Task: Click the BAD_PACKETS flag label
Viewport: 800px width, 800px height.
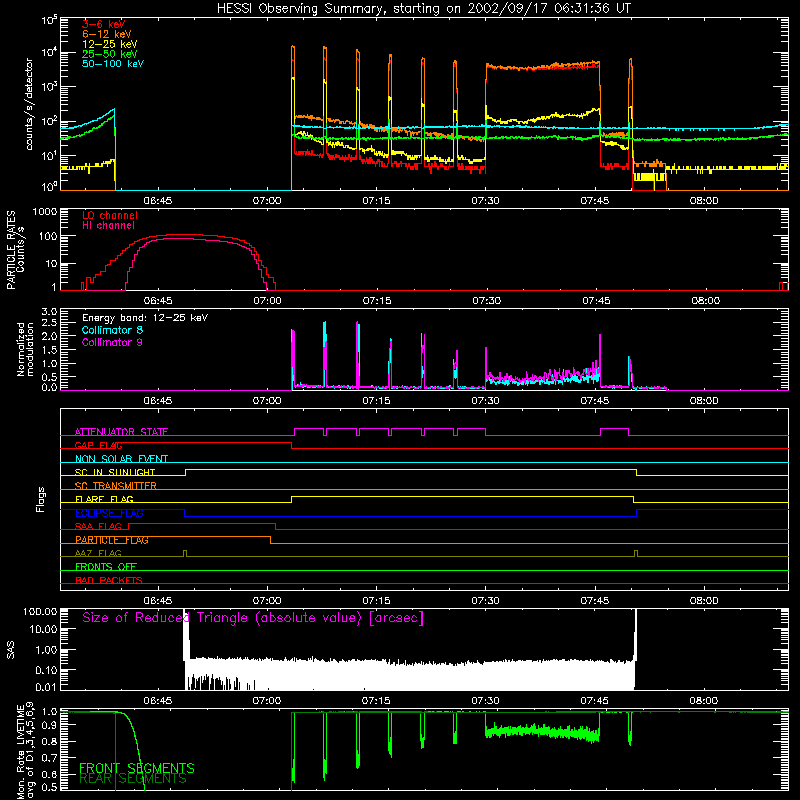Action: [109, 580]
